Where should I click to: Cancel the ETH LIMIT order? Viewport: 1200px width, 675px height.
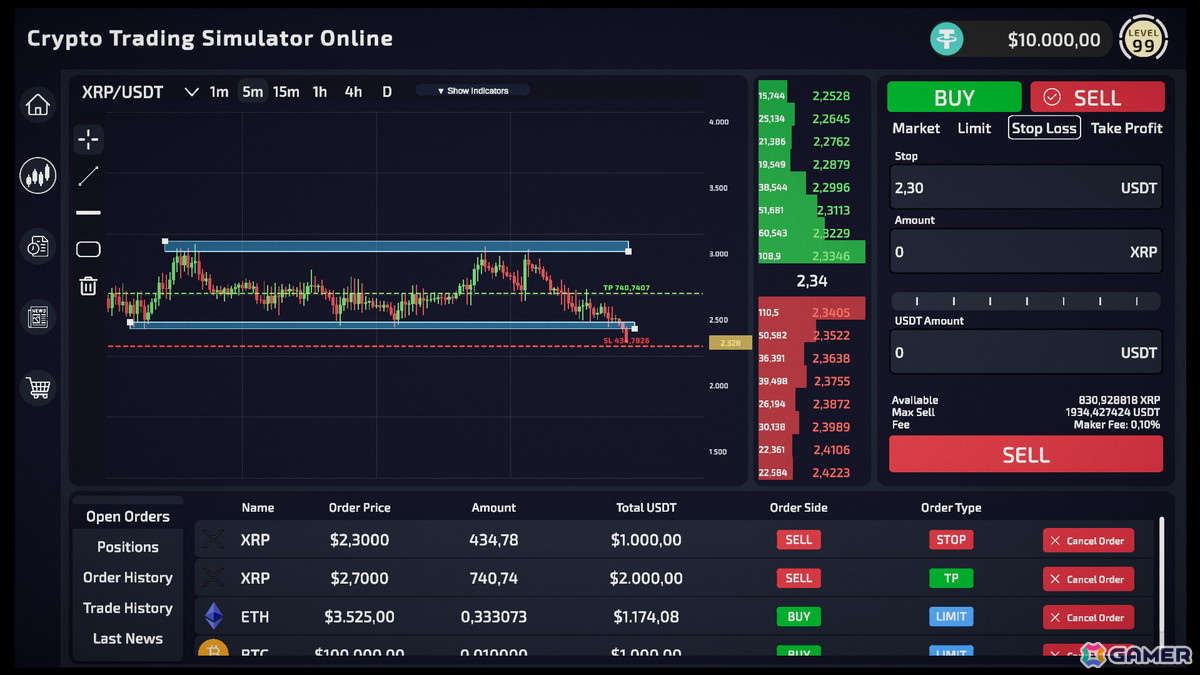click(x=1088, y=617)
